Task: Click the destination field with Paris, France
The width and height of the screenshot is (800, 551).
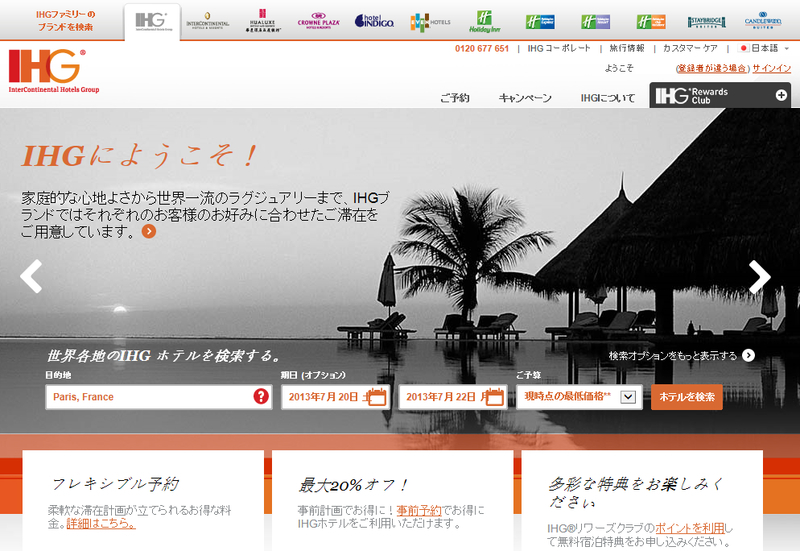Action: pyautogui.click(x=159, y=397)
